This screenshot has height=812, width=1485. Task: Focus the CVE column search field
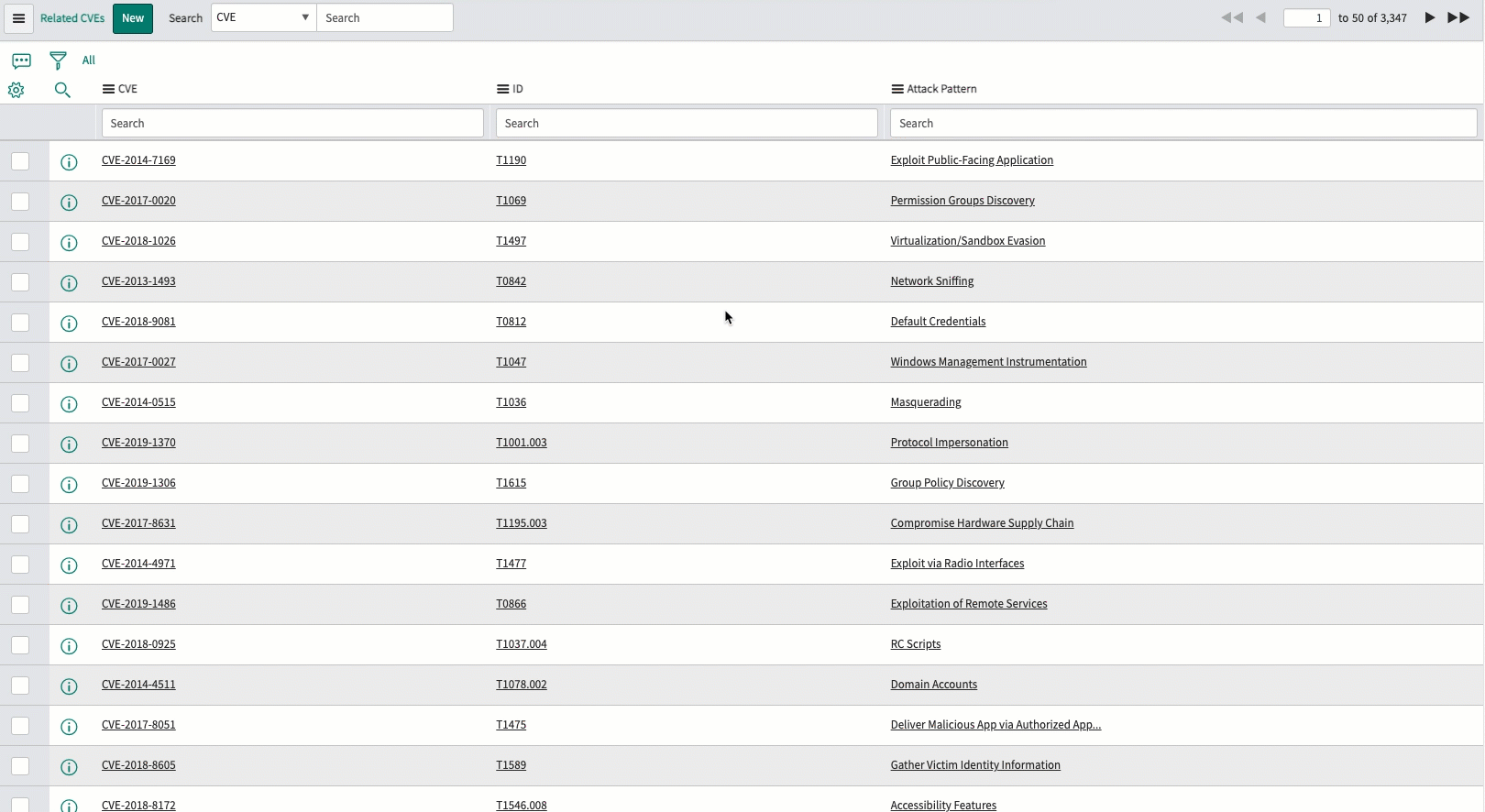tap(292, 124)
